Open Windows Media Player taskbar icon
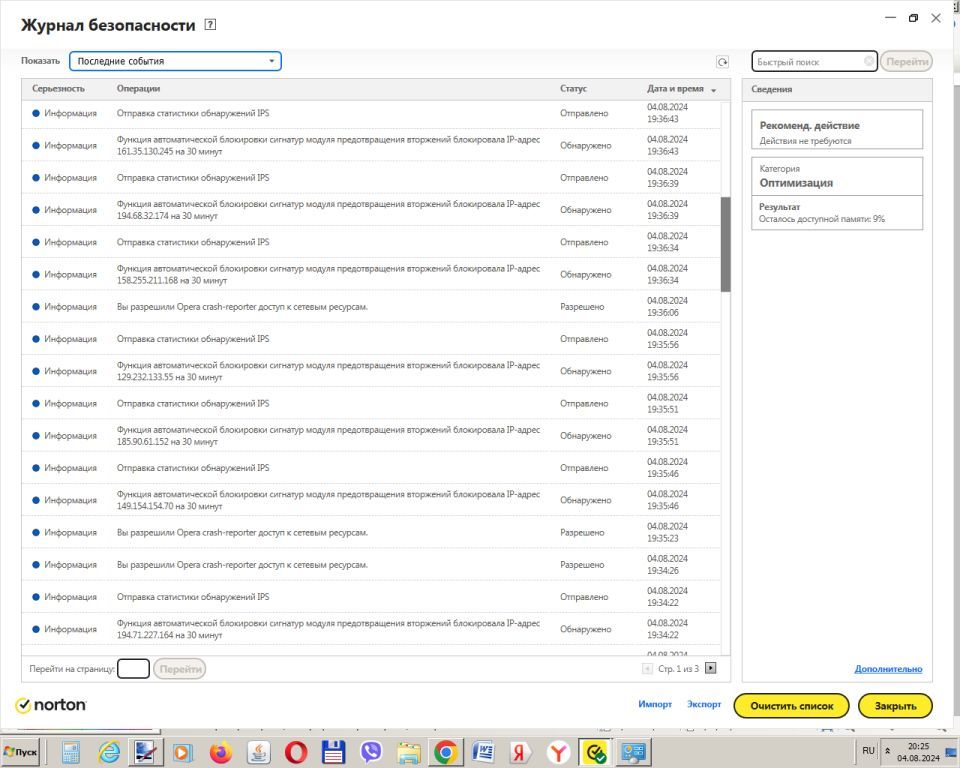 pos(182,752)
